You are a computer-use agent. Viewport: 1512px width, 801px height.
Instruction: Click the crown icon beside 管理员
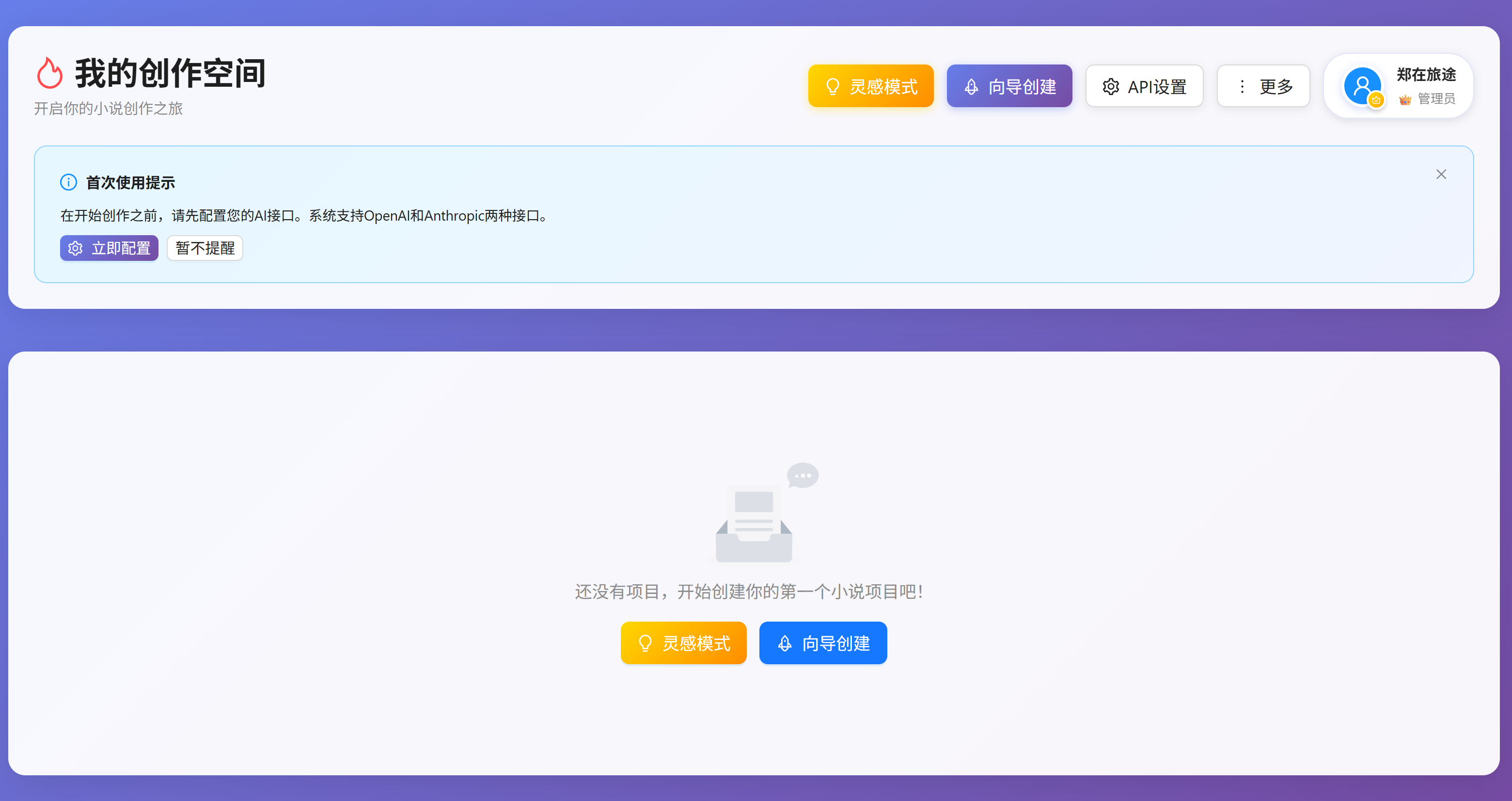[x=1404, y=99]
